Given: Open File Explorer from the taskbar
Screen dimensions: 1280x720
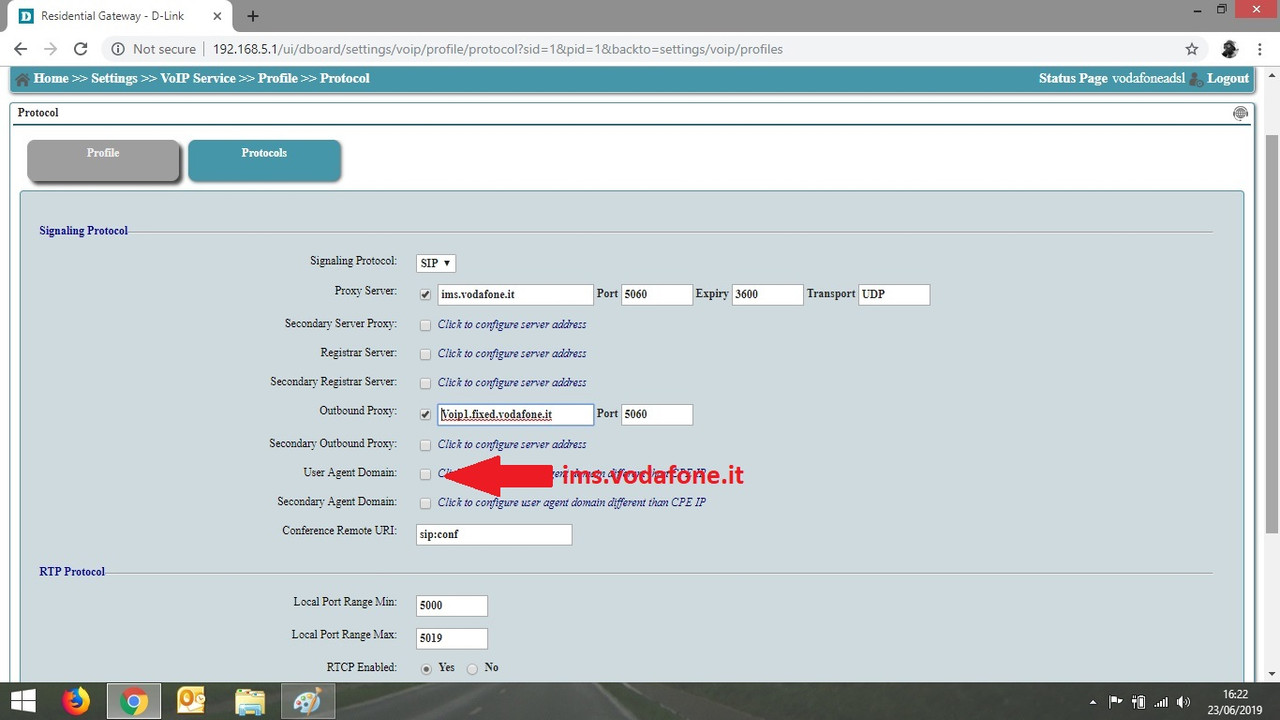Looking at the screenshot, I should [x=249, y=702].
